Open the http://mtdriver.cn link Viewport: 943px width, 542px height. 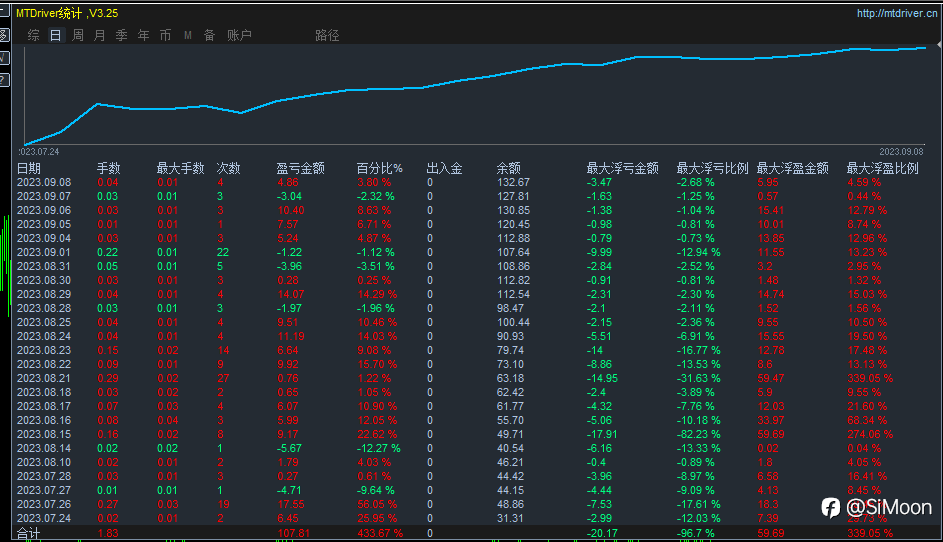click(897, 13)
